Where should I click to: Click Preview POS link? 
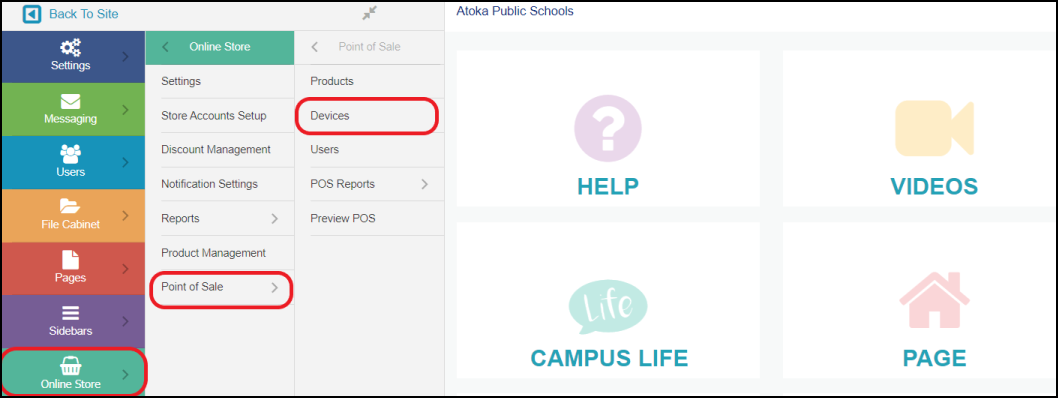click(343, 219)
